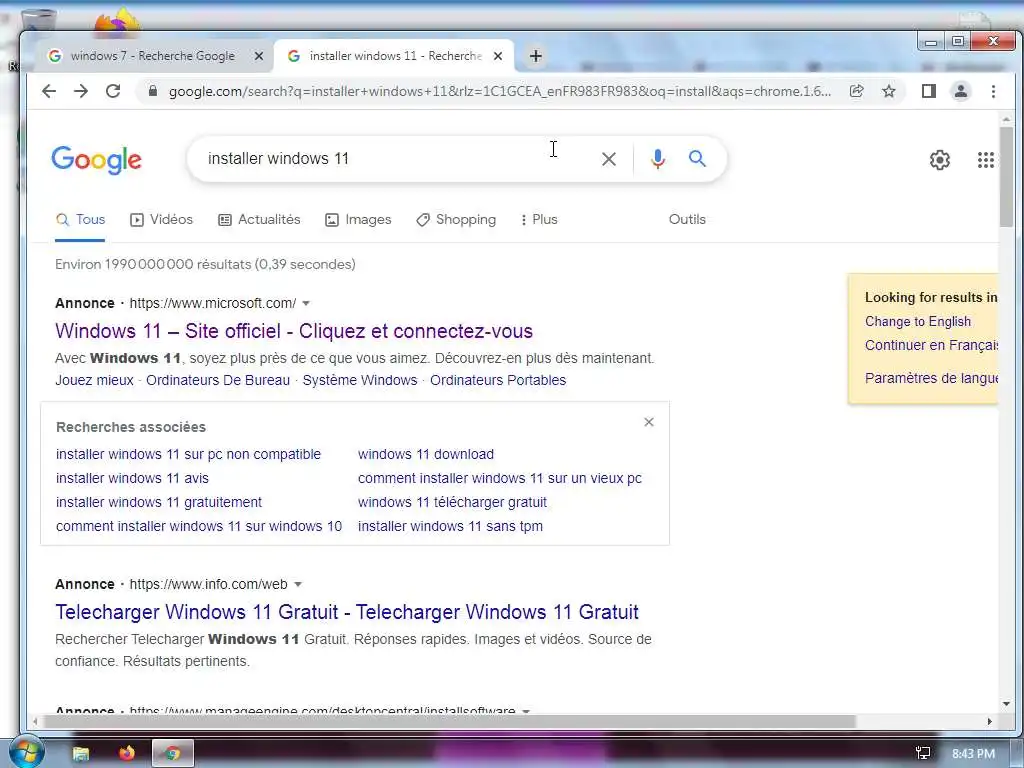
Task: Select the Chrome address bar URL
Action: (500, 91)
